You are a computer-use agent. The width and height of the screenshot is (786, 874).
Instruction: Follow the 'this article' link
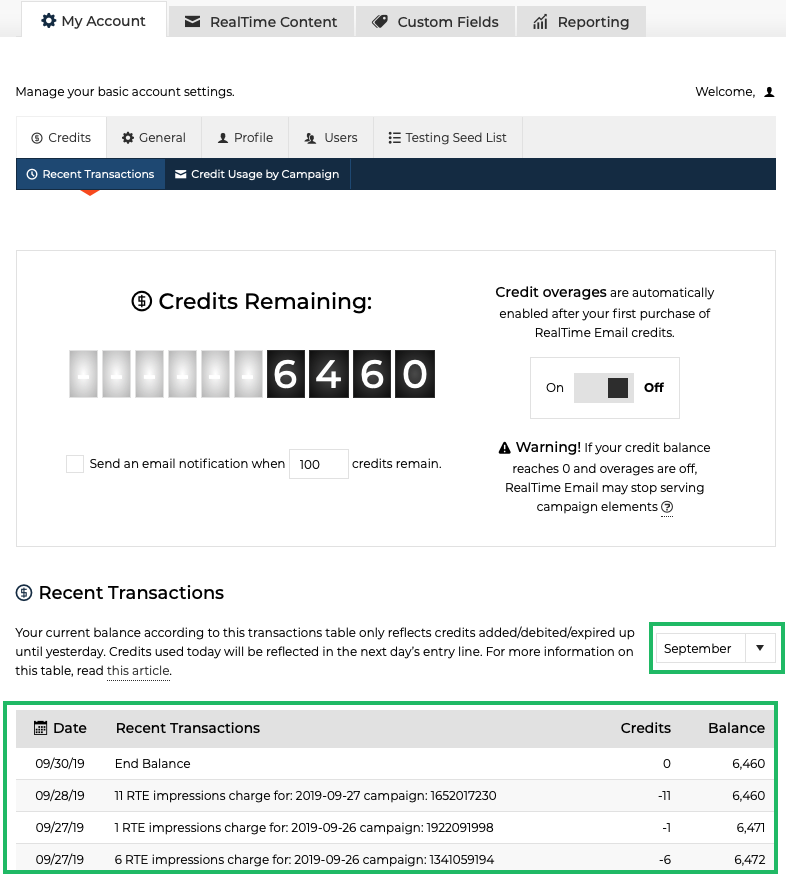pyautogui.click(x=138, y=672)
